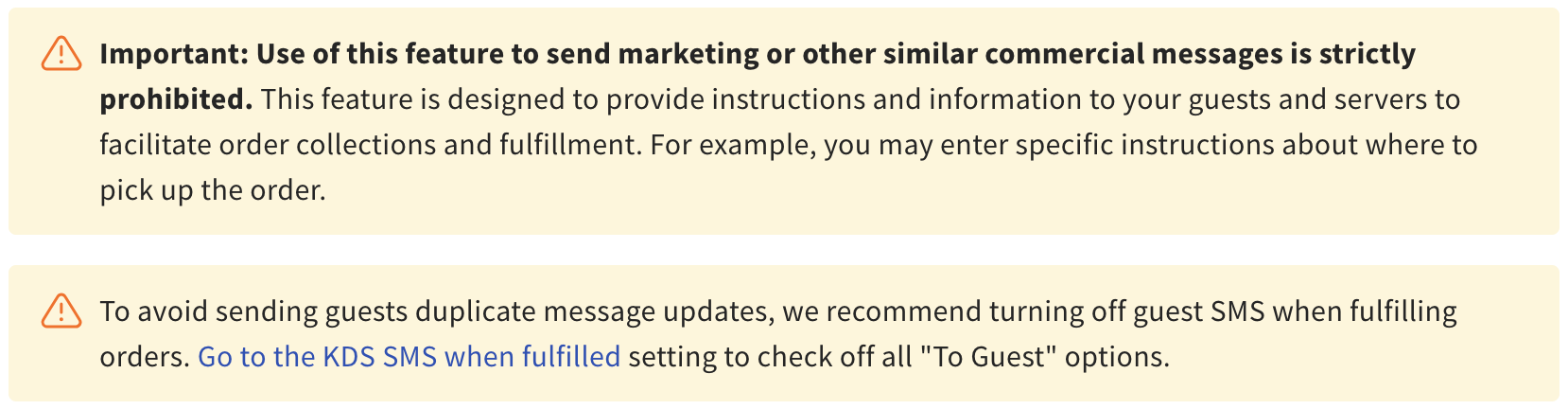This screenshot has height=409, width=1568.
Task: Click the warning icon in the Important banner
Action: point(61,54)
